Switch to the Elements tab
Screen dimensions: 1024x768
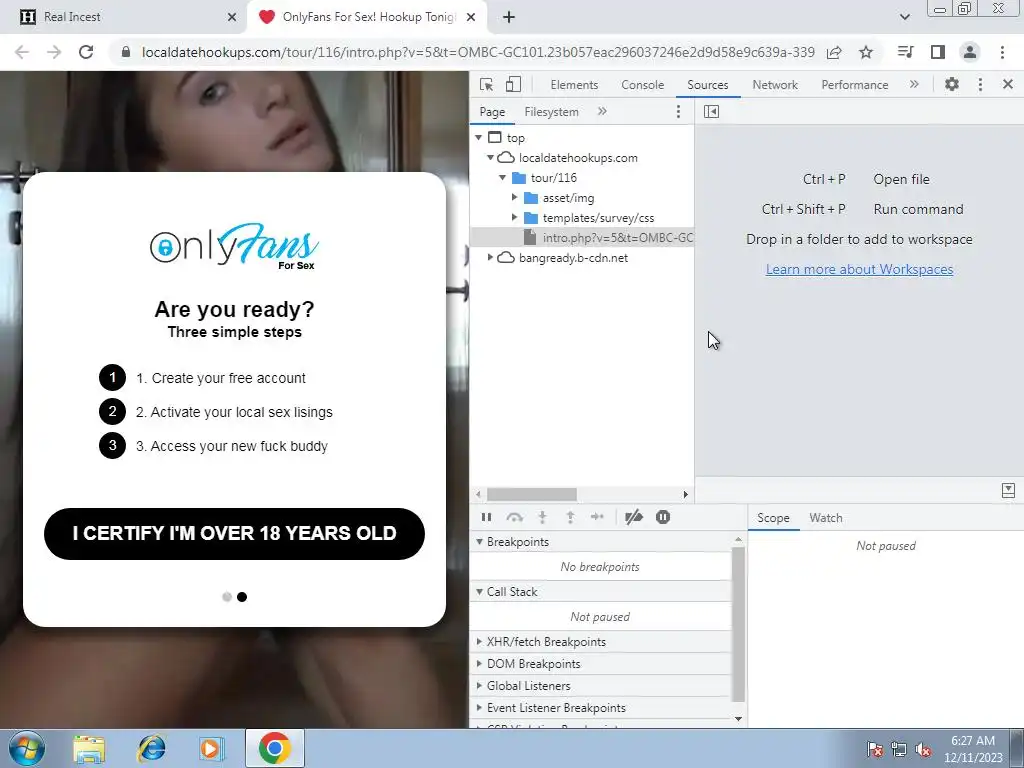574,85
